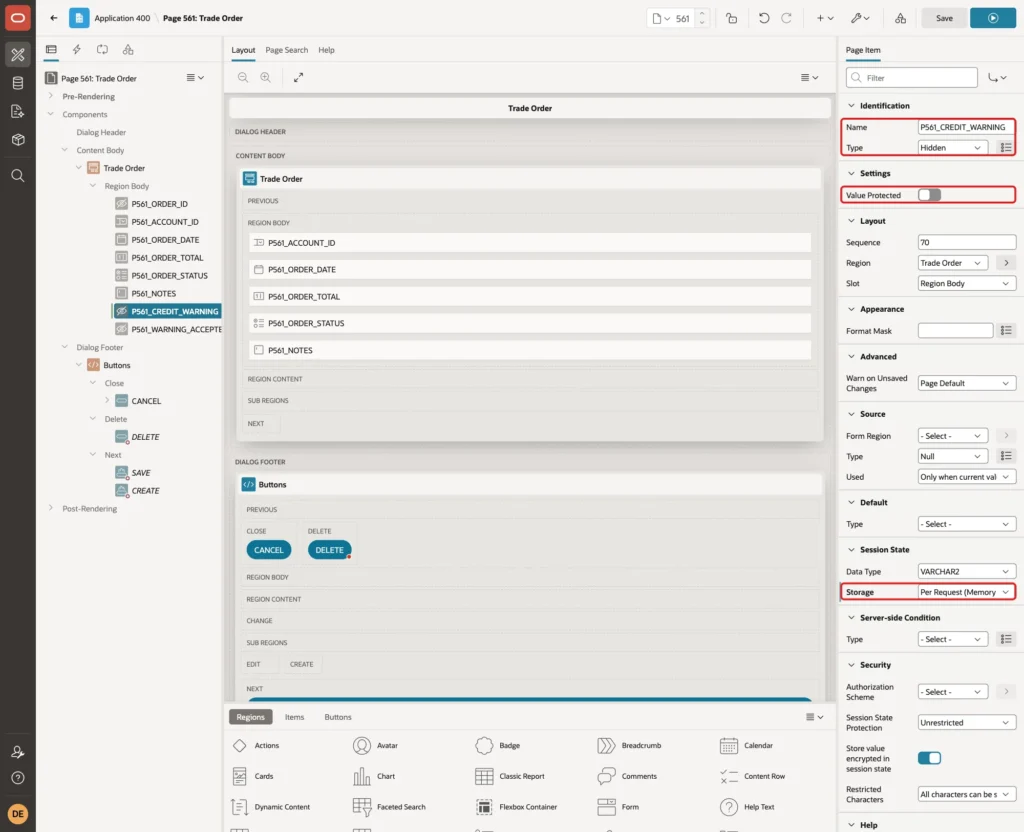Select P561_ORDER_STATUS in the tree
This screenshot has width=1024, height=832.
pos(169,276)
